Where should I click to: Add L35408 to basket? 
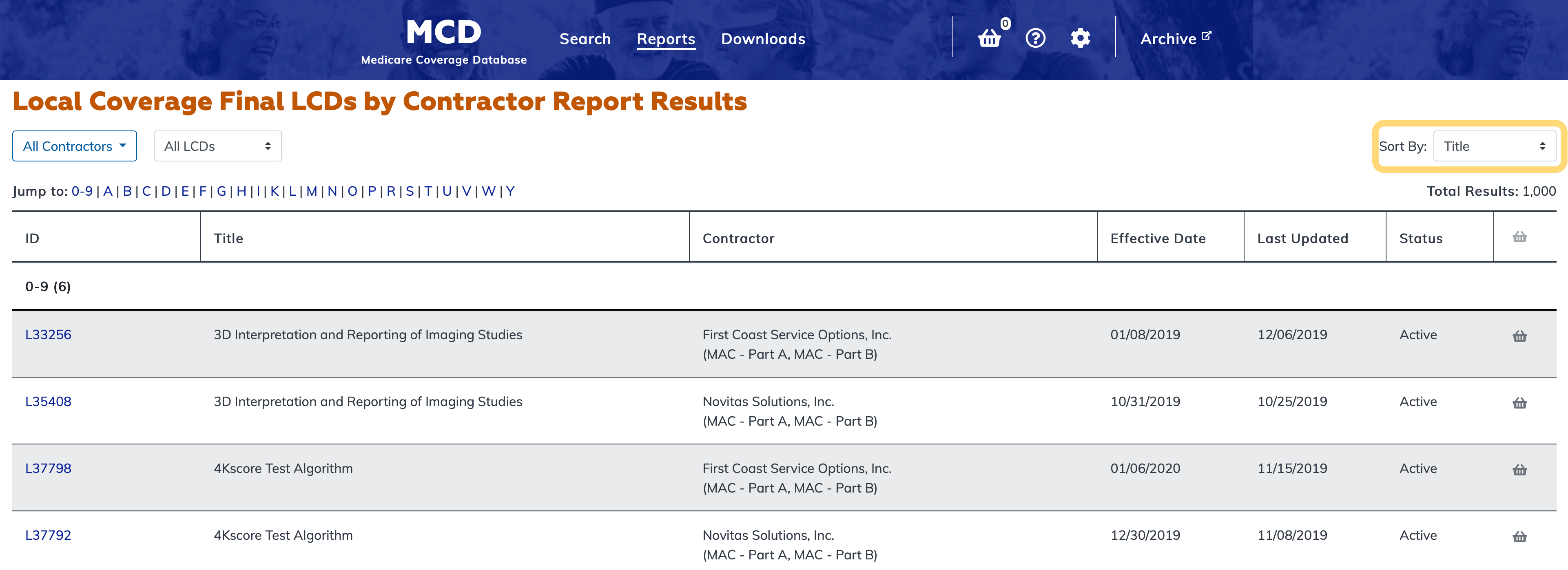(1519, 403)
